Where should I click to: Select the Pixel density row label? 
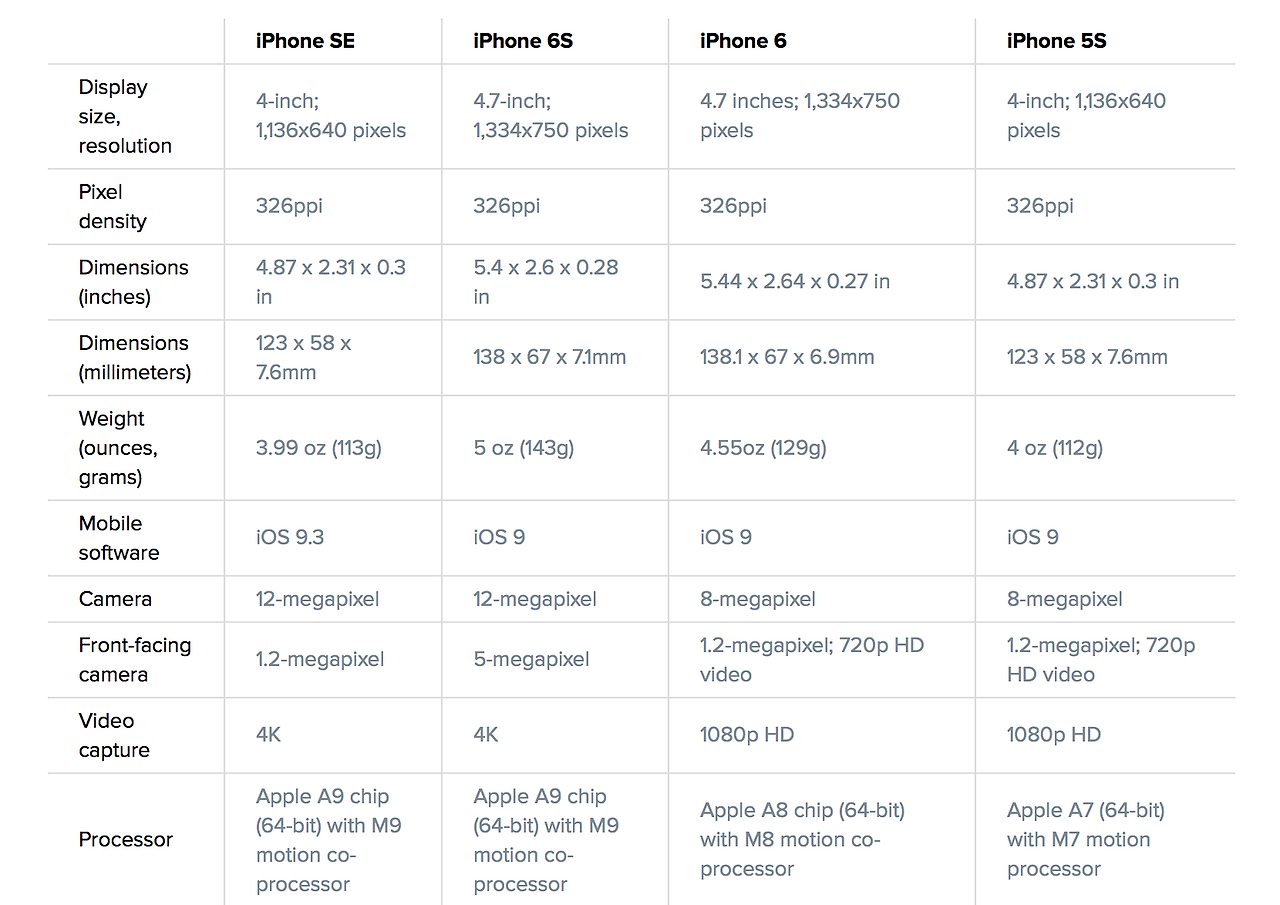[x=112, y=206]
